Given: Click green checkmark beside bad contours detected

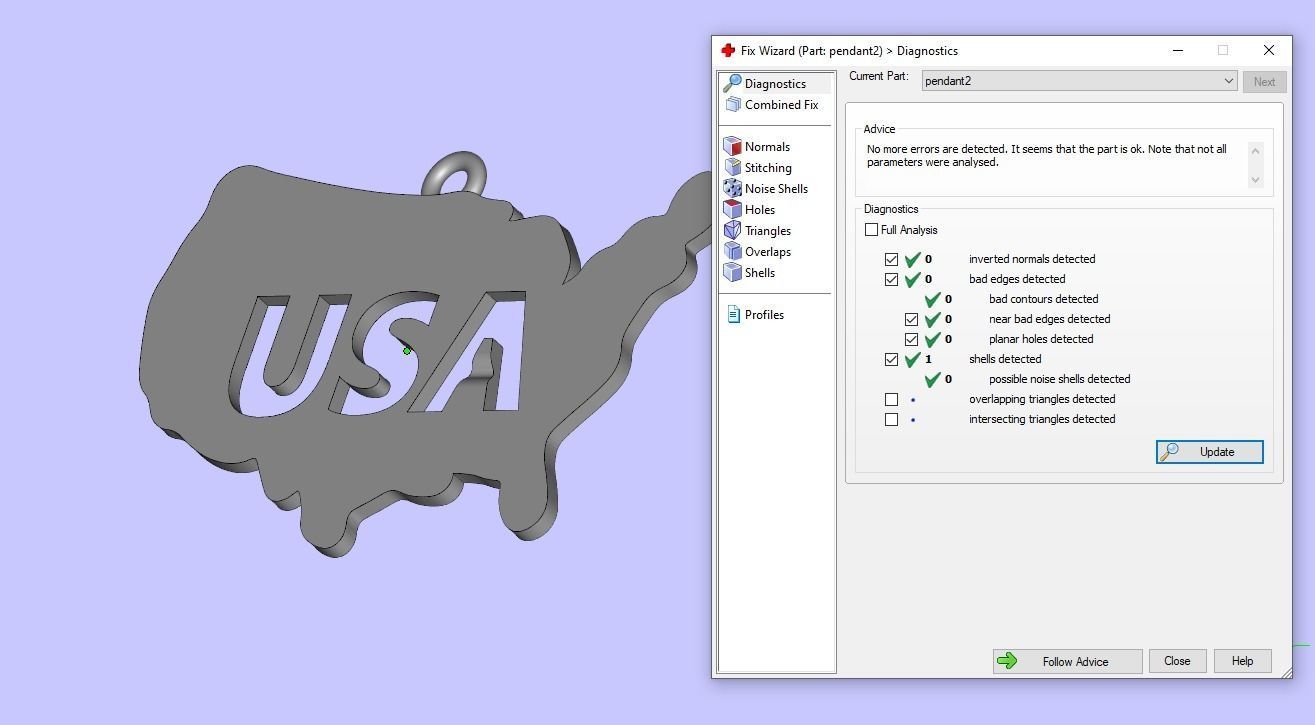Looking at the screenshot, I should click(x=933, y=299).
